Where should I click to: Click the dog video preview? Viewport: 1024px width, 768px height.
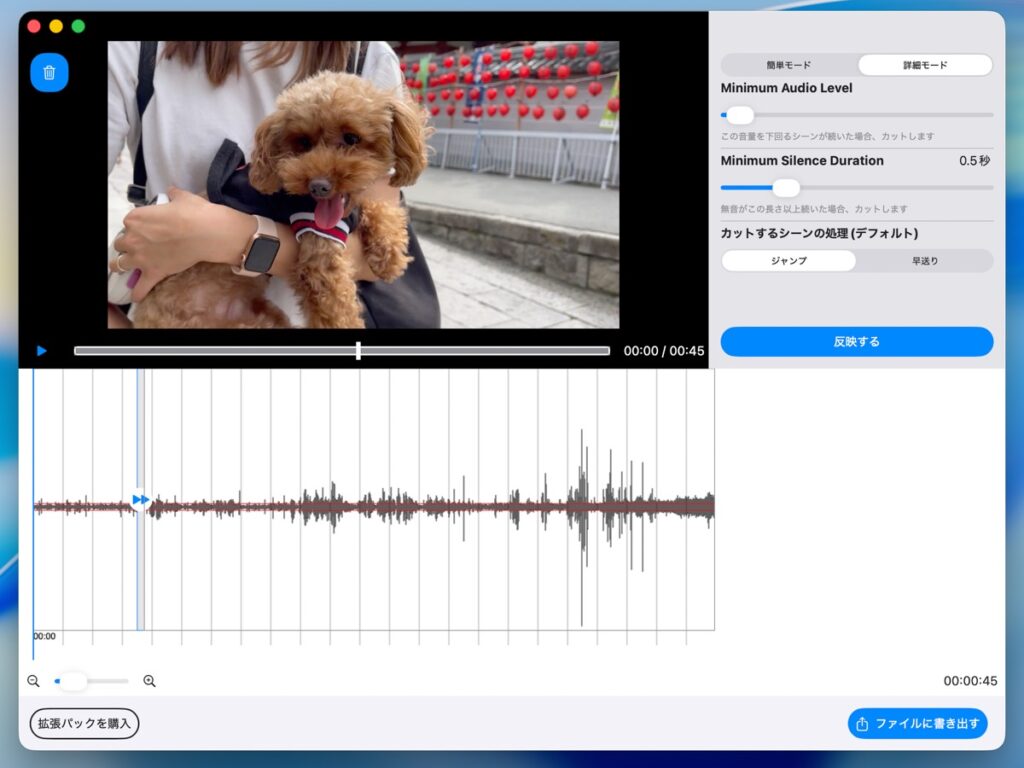(x=363, y=185)
